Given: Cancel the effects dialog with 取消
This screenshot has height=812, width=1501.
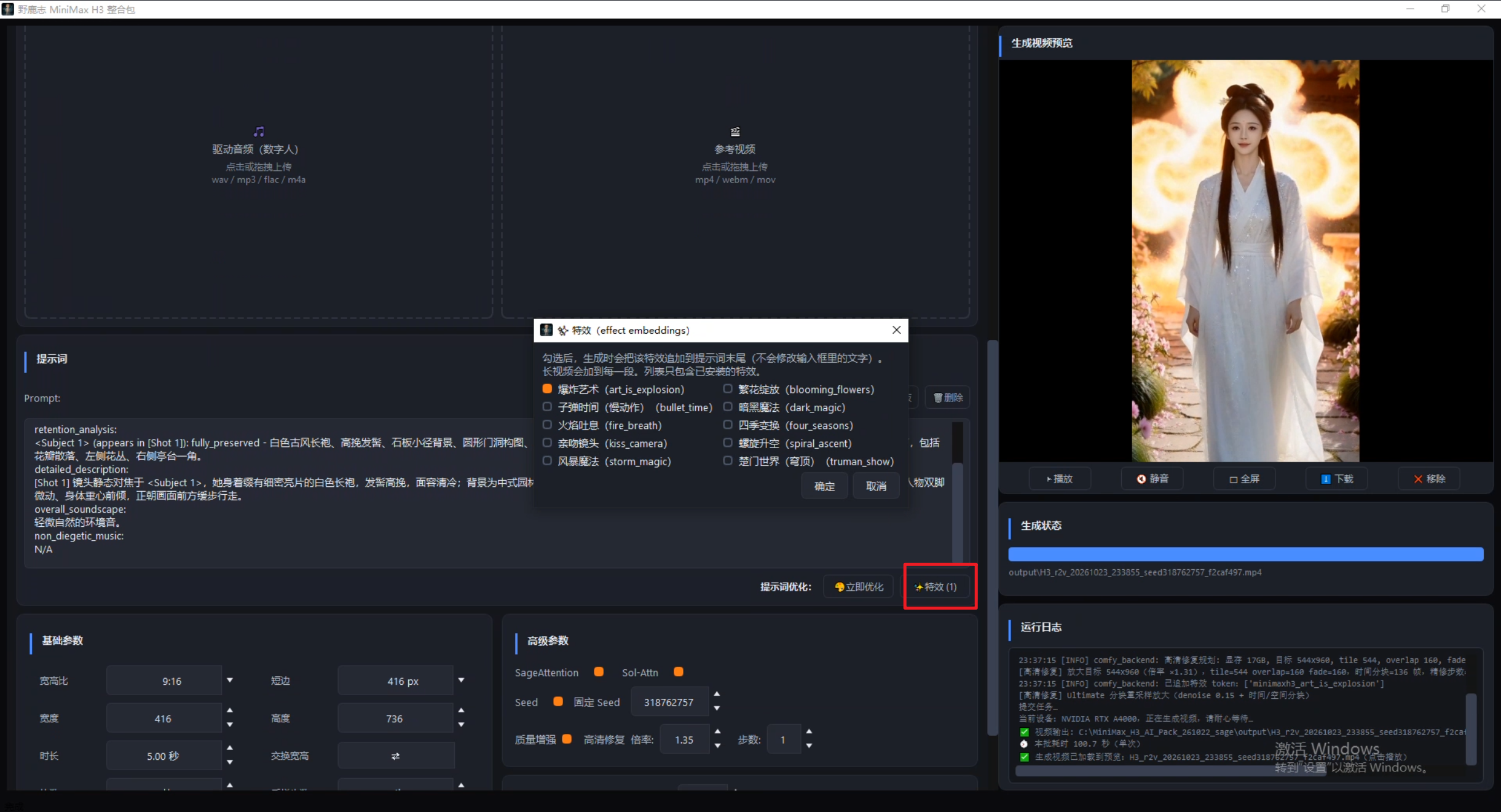Looking at the screenshot, I should point(876,486).
